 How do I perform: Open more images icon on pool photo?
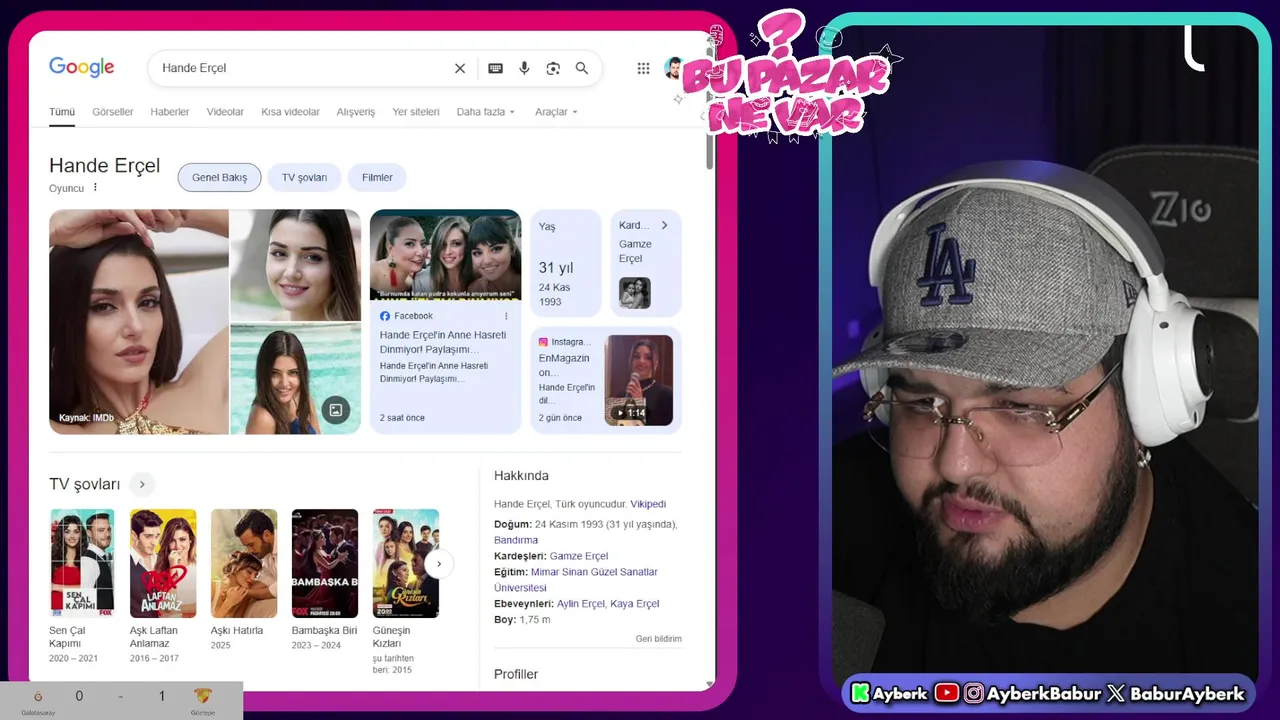[336, 410]
